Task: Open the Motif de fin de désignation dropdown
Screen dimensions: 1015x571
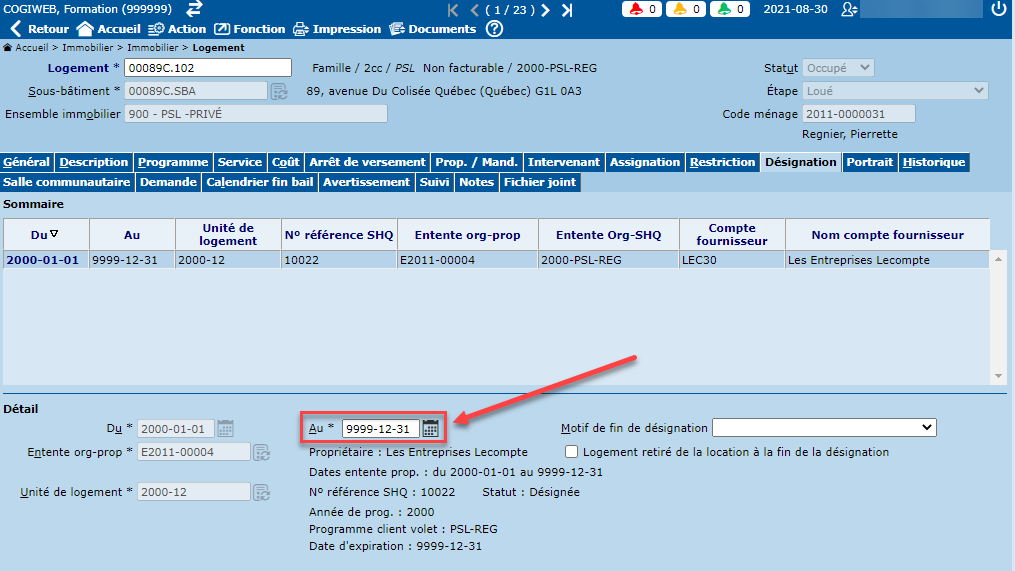Action: [824, 428]
